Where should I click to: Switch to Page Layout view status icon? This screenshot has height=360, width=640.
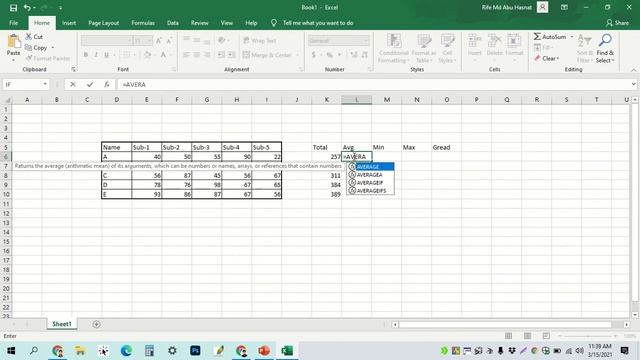pos(527,336)
